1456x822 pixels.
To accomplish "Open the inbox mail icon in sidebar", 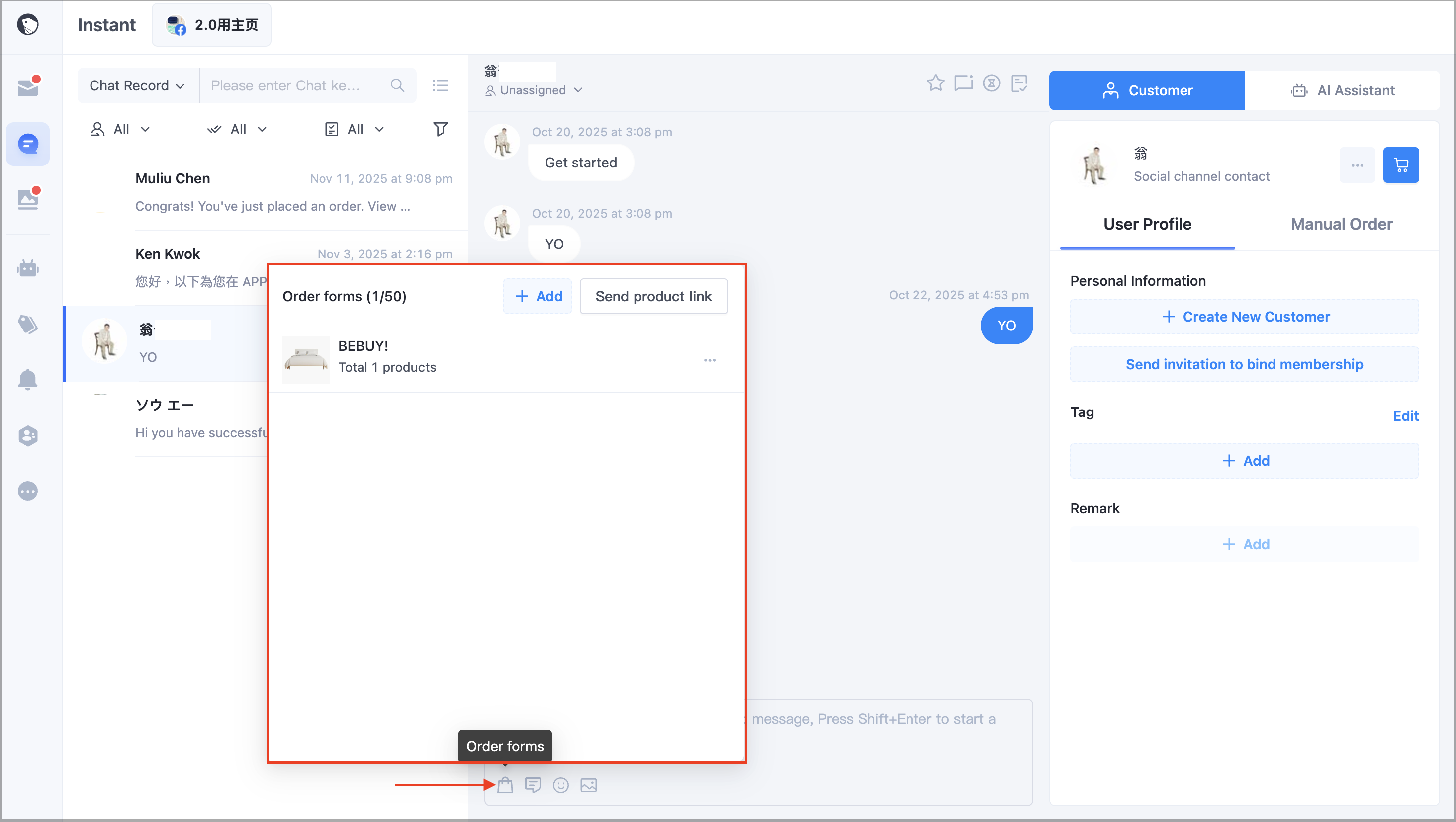I will (x=28, y=87).
